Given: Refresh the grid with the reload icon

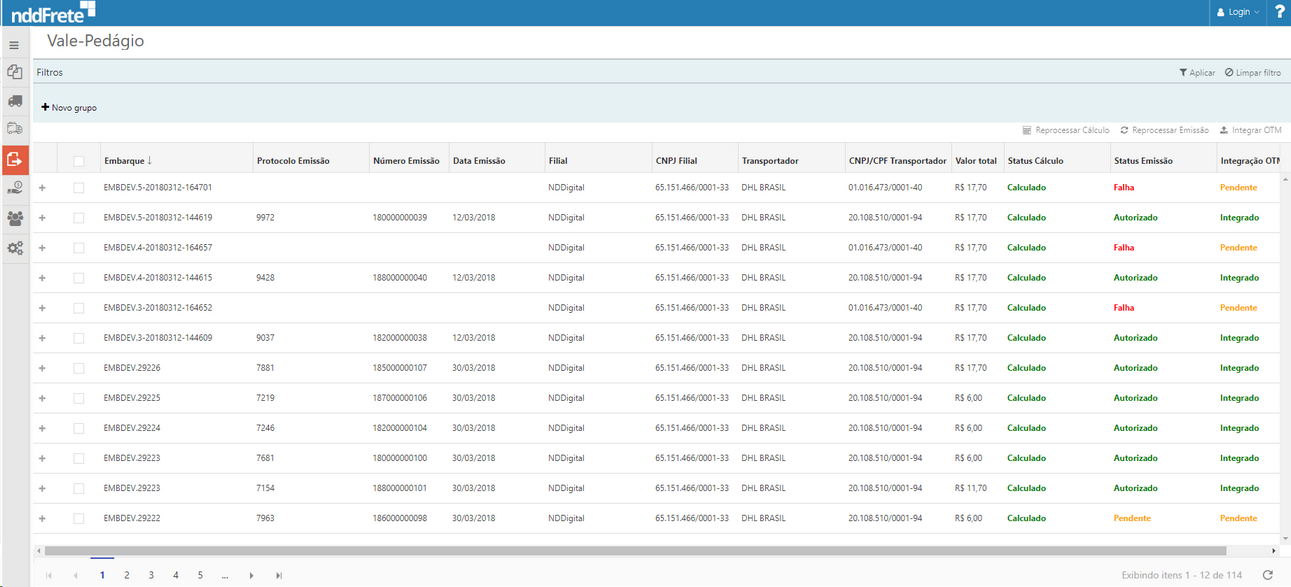Looking at the screenshot, I should [x=1268, y=575].
